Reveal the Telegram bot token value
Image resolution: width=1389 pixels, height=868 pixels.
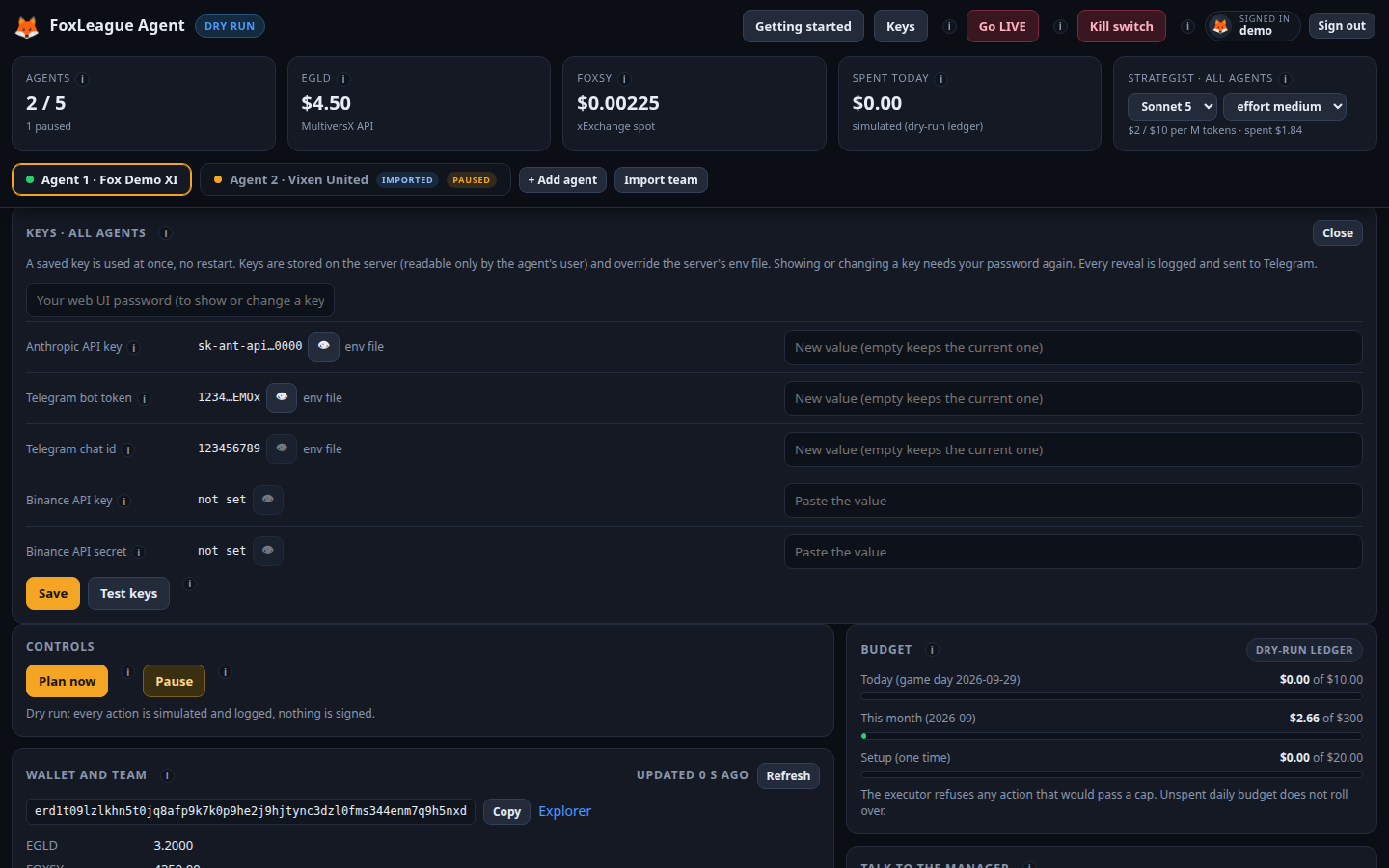click(x=282, y=397)
